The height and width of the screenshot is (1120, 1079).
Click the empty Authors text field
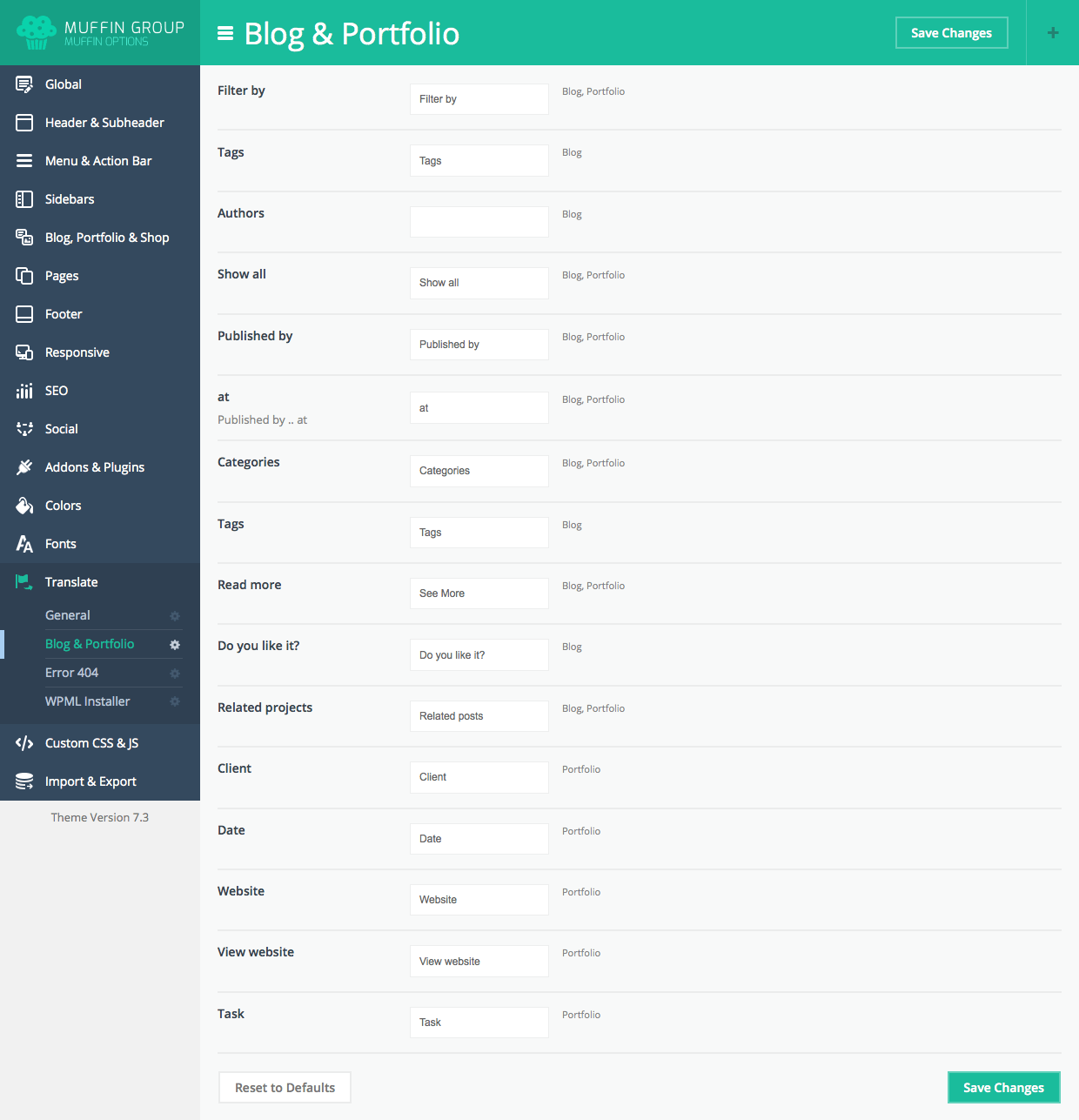point(479,222)
